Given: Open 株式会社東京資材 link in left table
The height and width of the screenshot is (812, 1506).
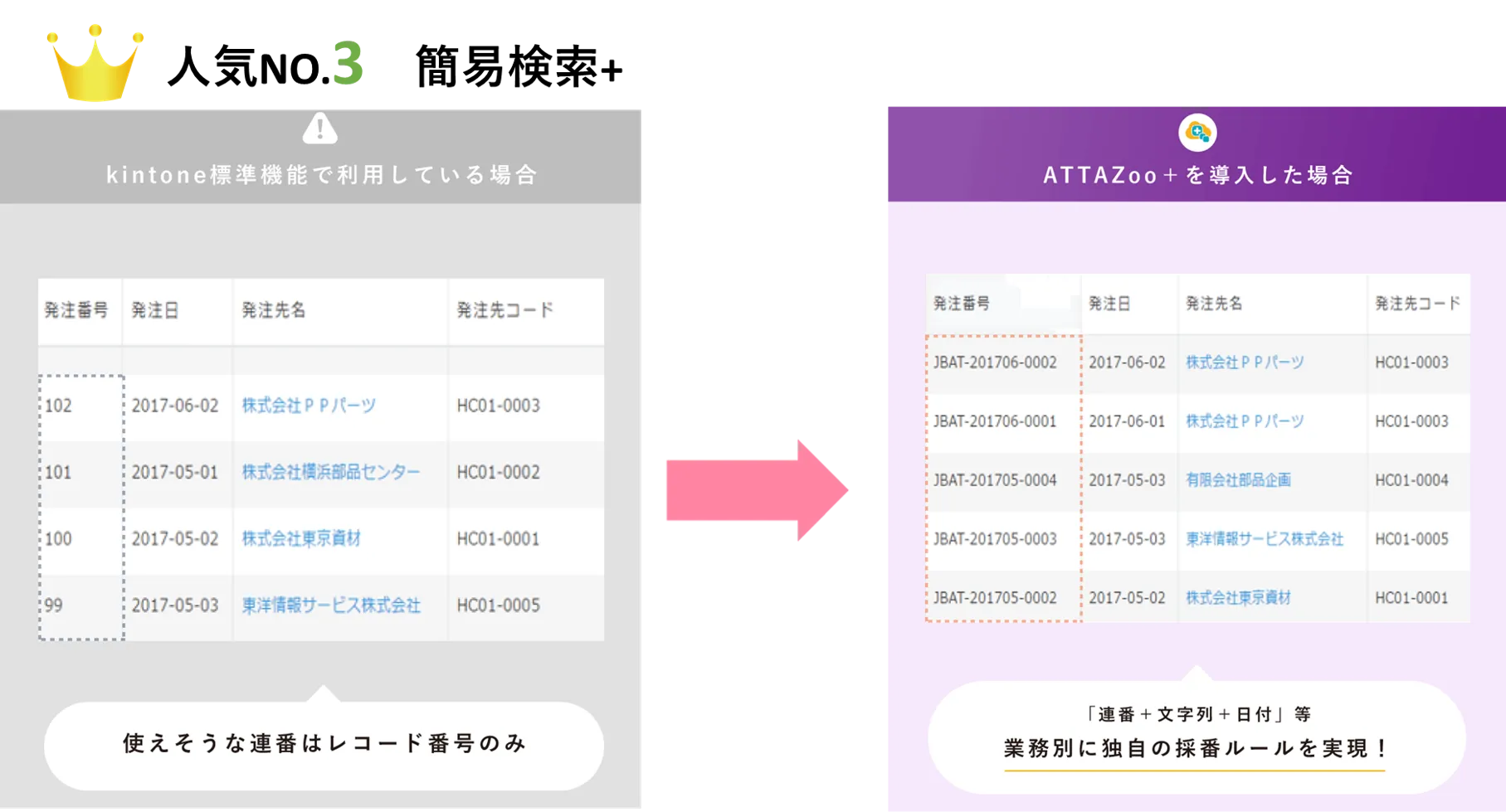Looking at the screenshot, I should pyautogui.click(x=300, y=538).
